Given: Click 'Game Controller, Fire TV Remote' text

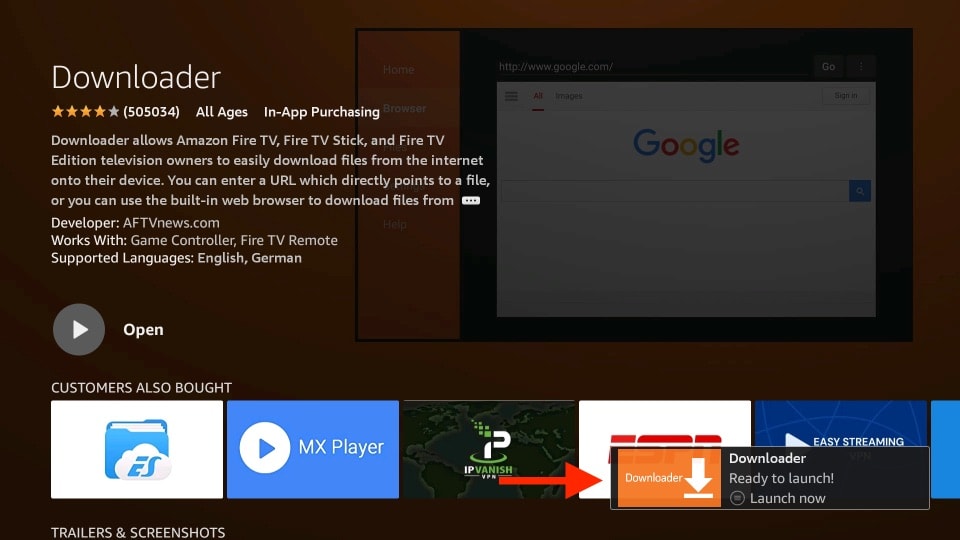Looking at the screenshot, I should [x=234, y=241].
